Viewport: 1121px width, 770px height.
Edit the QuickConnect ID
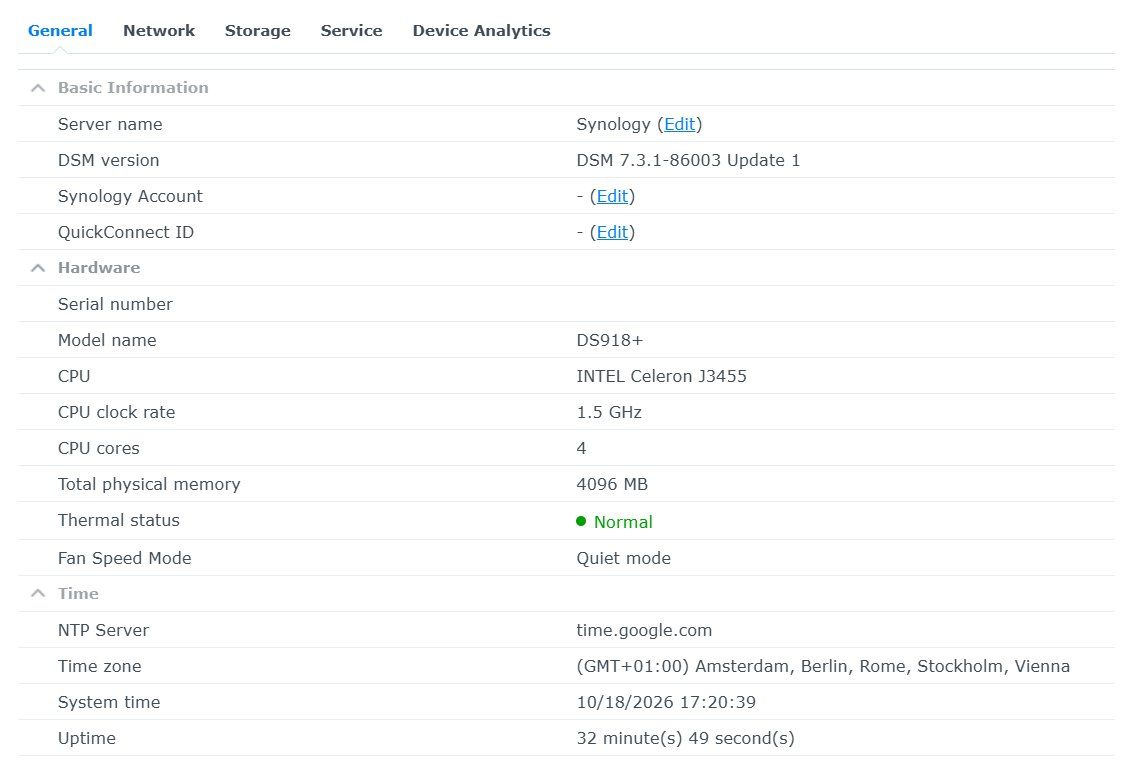pyautogui.click(x=612, y=232)
